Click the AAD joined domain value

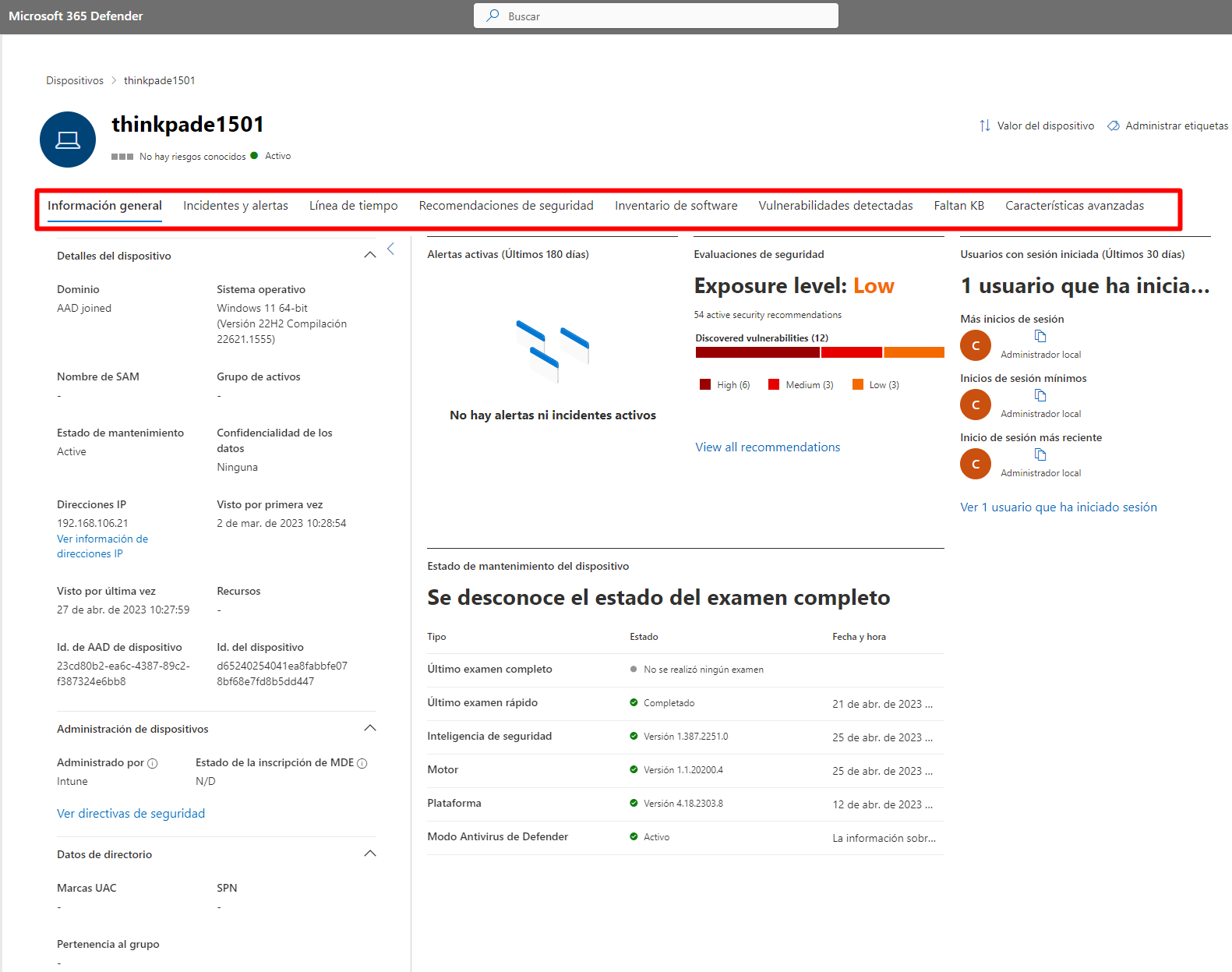coord(84,308)
